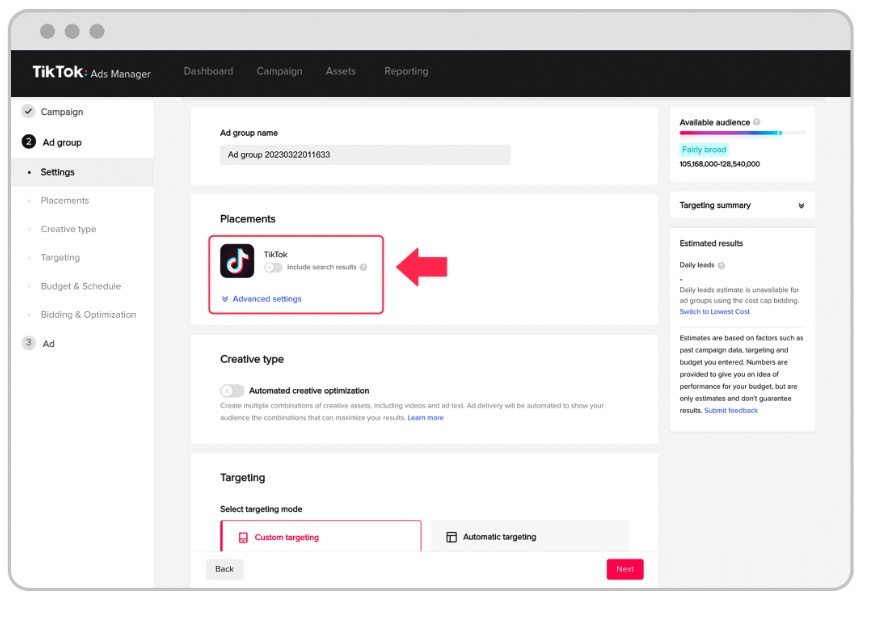
Task: Open the Assets menu
Action: (341, 71)
